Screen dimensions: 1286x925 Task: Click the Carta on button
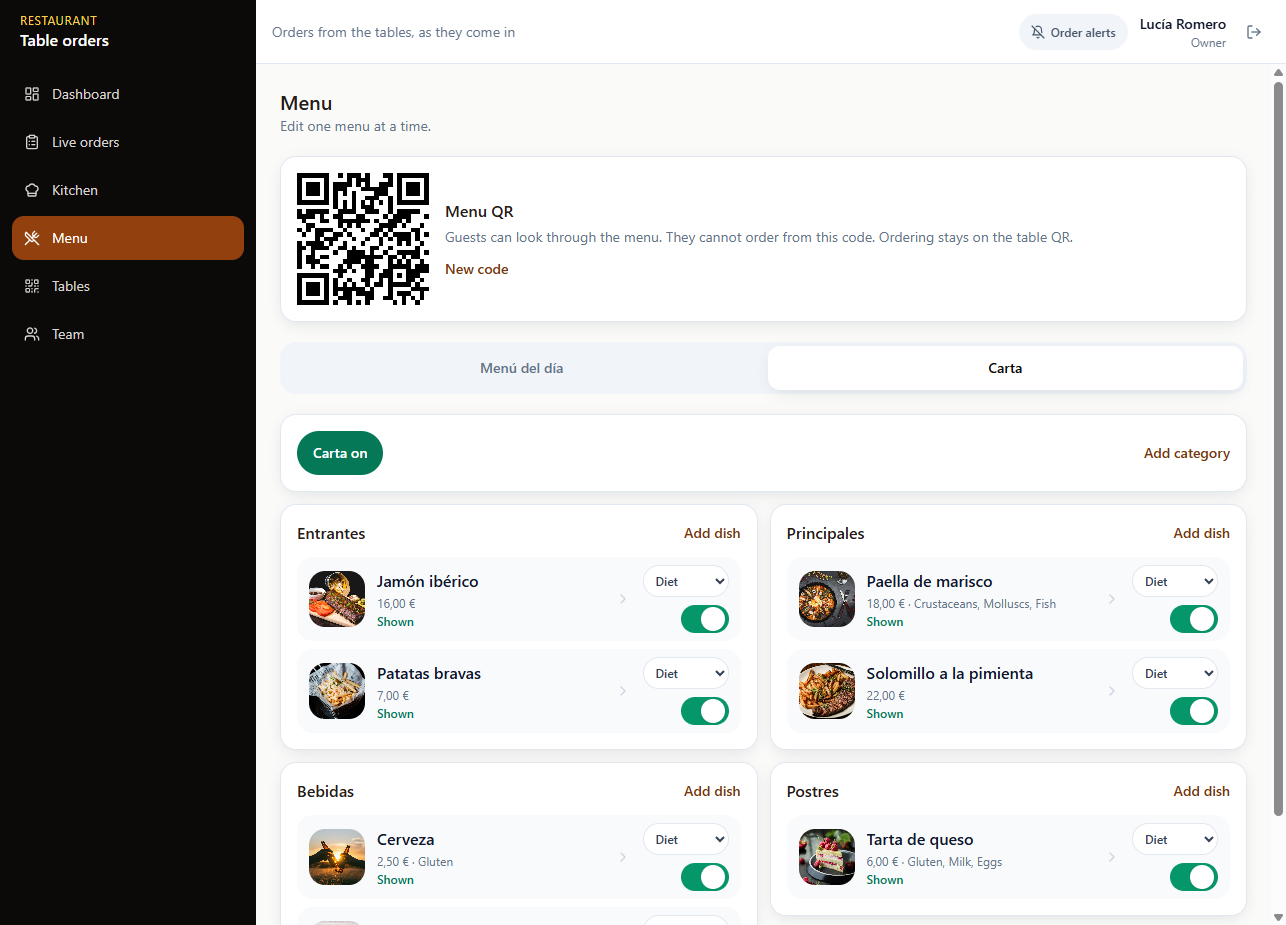[340, 453]
